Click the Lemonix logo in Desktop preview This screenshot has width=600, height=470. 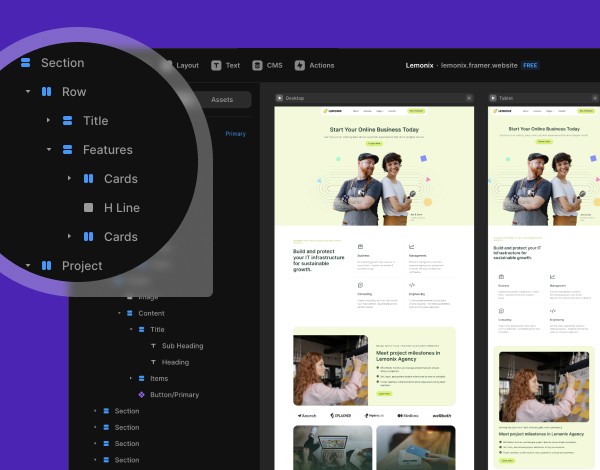point(333,111)
